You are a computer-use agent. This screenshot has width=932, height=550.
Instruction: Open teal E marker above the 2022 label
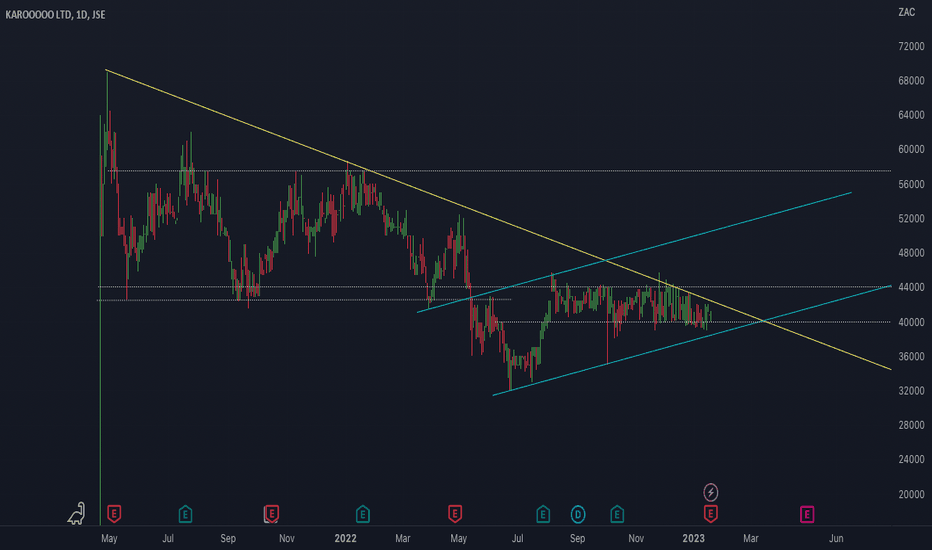pyautogui.click(x=363, y=514)
